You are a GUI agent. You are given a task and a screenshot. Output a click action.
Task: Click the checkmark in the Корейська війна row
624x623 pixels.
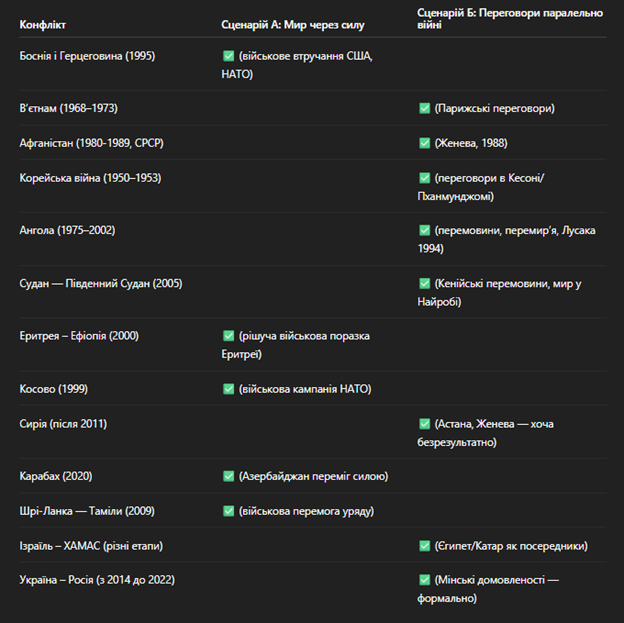(x=425, y=178)
